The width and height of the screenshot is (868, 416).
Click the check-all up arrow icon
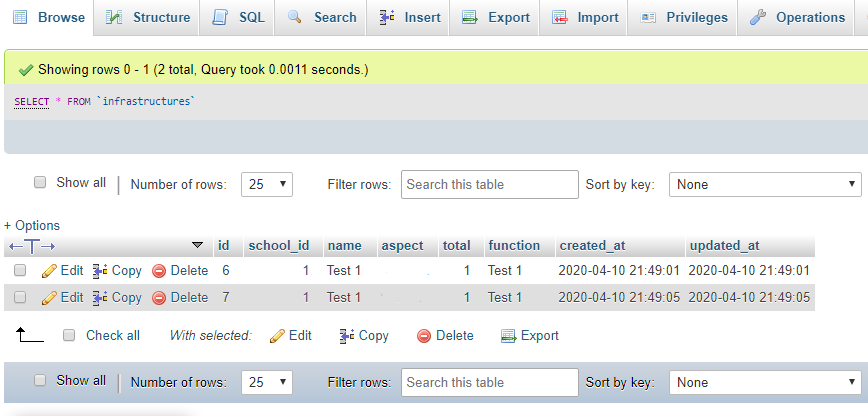tap(30, 335)
